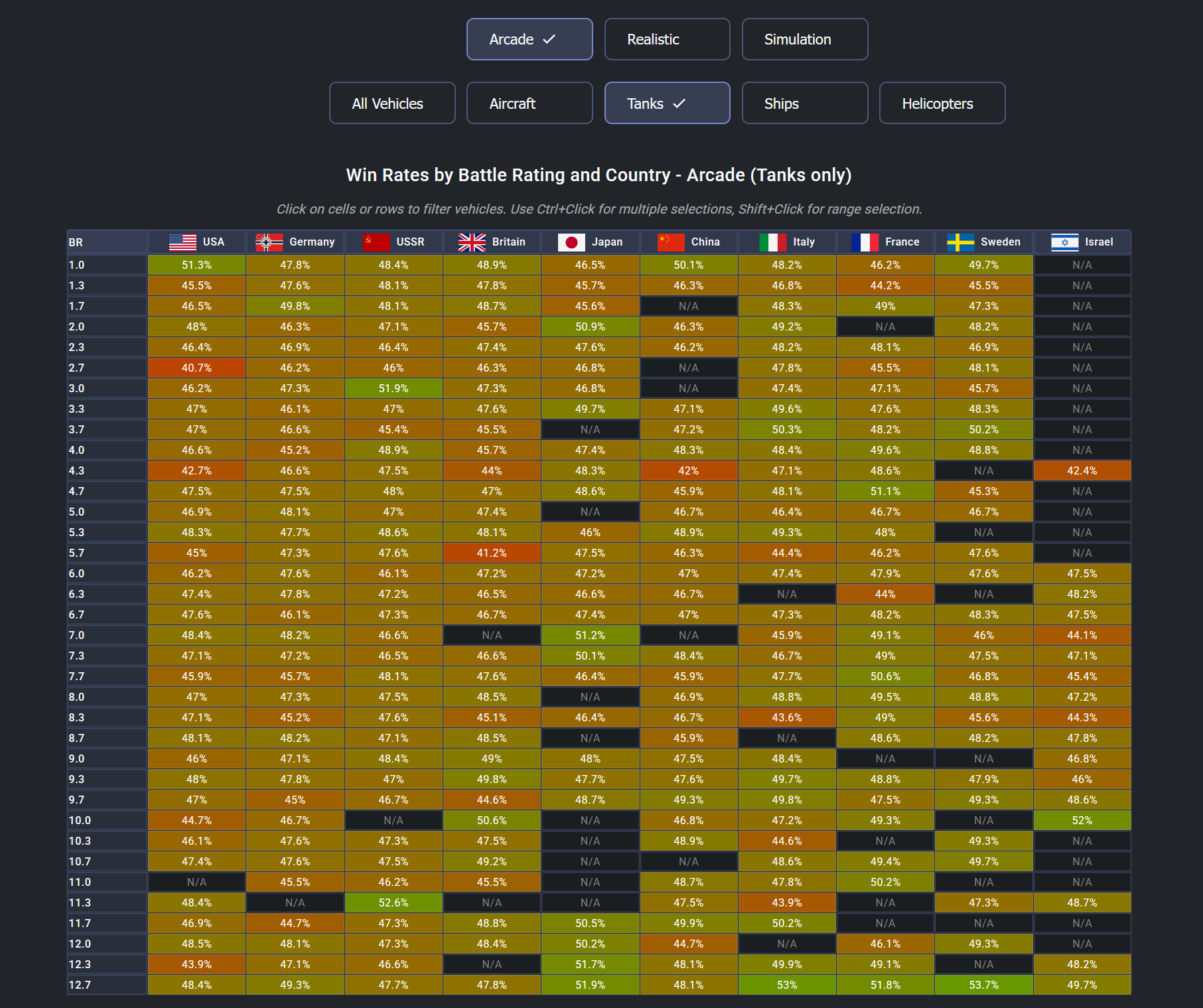Select the 12.7 battle rating row
The width and height of the screenshot is (1203, 1008).
106,985
